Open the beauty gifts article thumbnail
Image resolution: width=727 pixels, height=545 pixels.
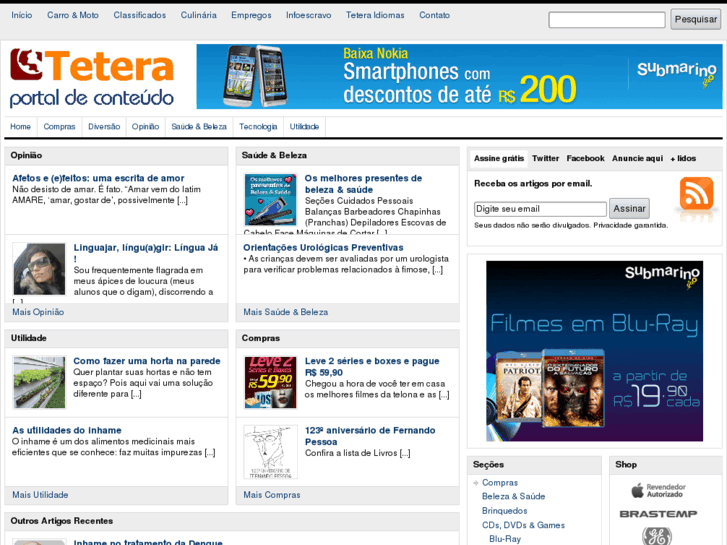click(x=270, y=200)
